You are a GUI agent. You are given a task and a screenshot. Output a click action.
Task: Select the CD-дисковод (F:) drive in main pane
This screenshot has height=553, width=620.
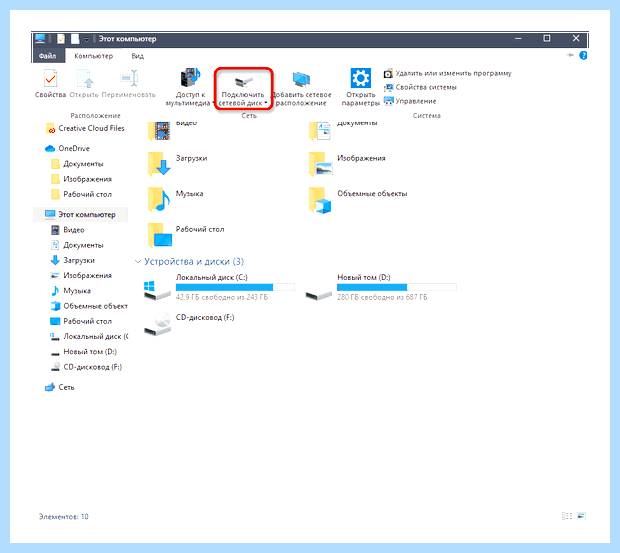click(x=189, y=324)
